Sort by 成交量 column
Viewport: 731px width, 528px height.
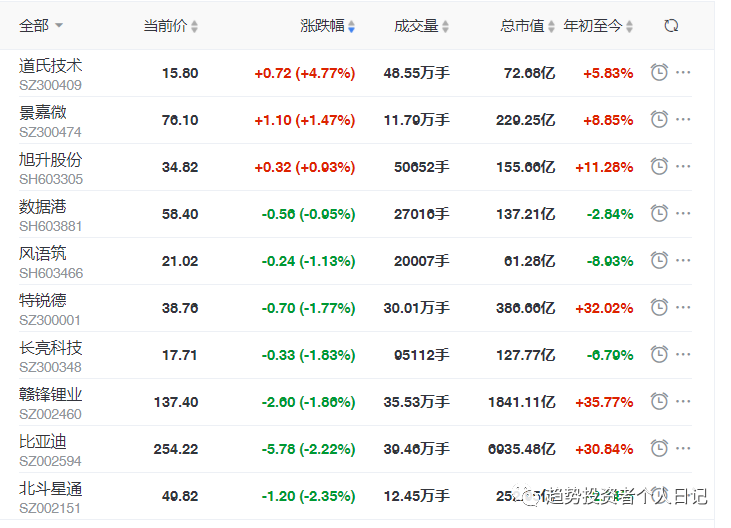[421, 26]
